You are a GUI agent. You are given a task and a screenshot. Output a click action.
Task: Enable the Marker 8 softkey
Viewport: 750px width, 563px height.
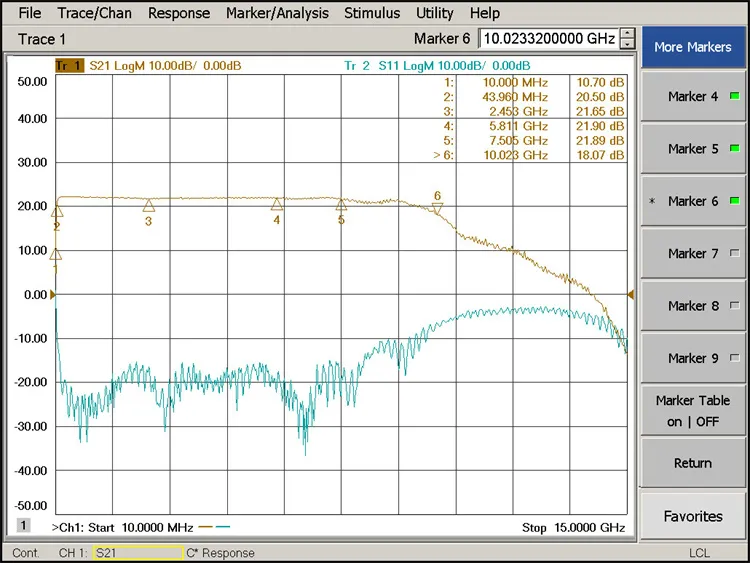tap(693, 306)
